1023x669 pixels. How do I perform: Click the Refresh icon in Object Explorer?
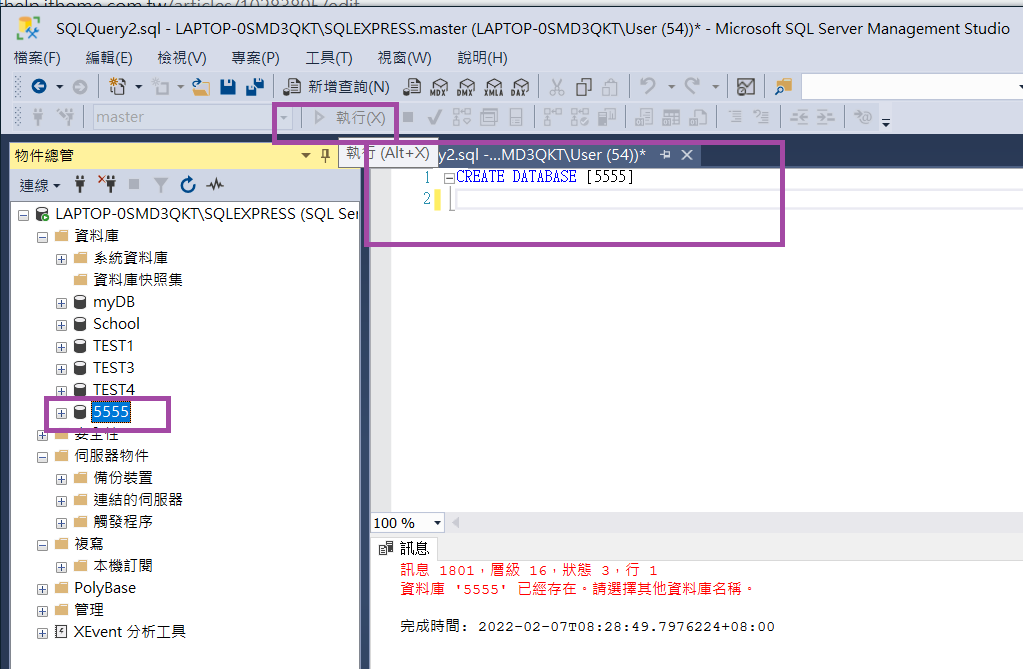point(188,185)
